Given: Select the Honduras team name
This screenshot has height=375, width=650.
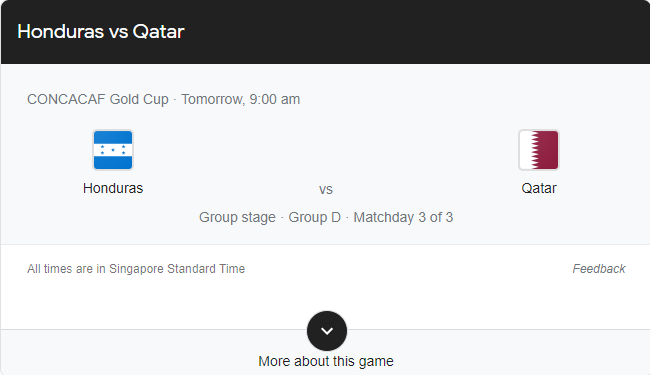Looking at the screenshot, I should coord(113,189).
